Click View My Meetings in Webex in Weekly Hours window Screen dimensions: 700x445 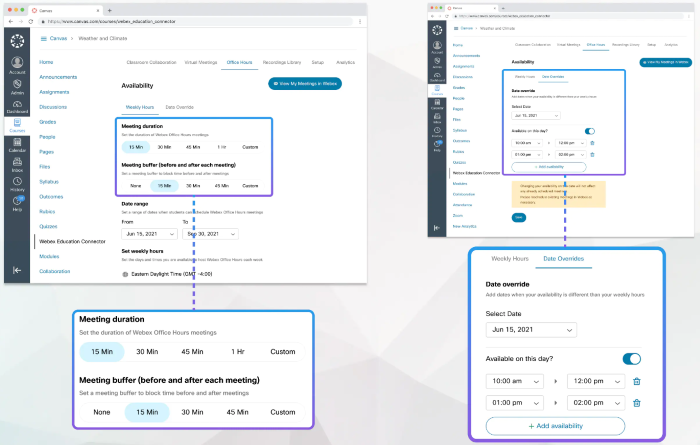(x=305, y=83)
